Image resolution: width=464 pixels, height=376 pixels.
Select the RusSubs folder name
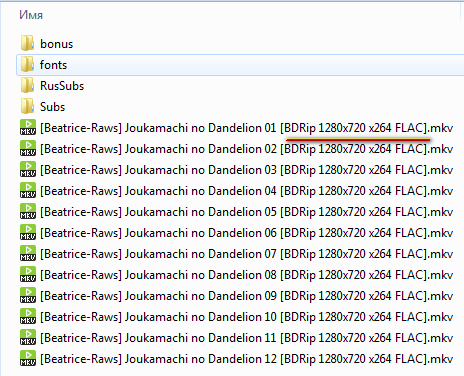62,86
